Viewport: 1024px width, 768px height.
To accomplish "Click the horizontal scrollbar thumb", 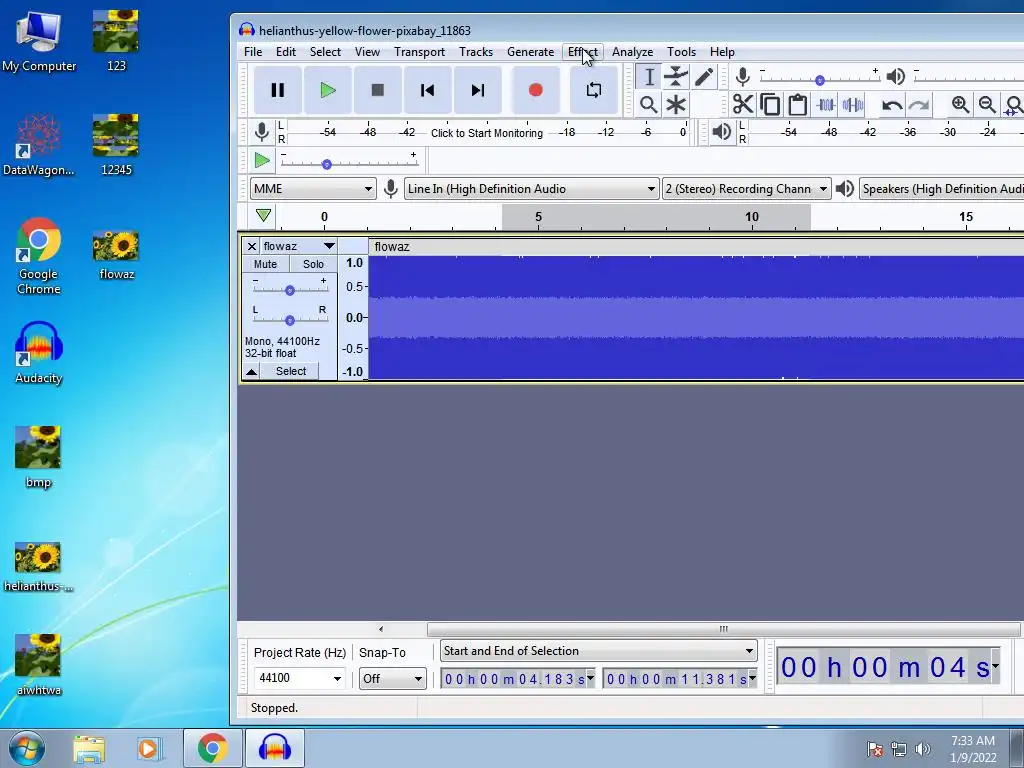I will point(723,629).
